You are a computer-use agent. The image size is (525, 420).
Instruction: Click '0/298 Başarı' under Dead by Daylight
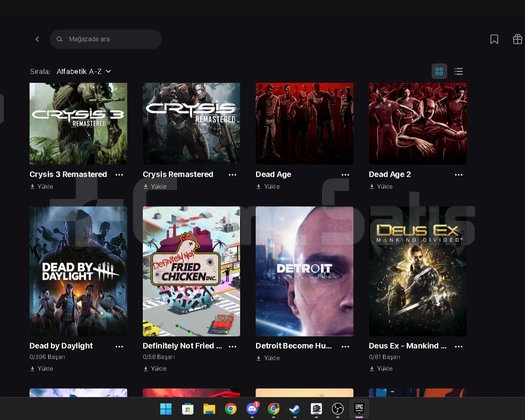tap(47, 357)
